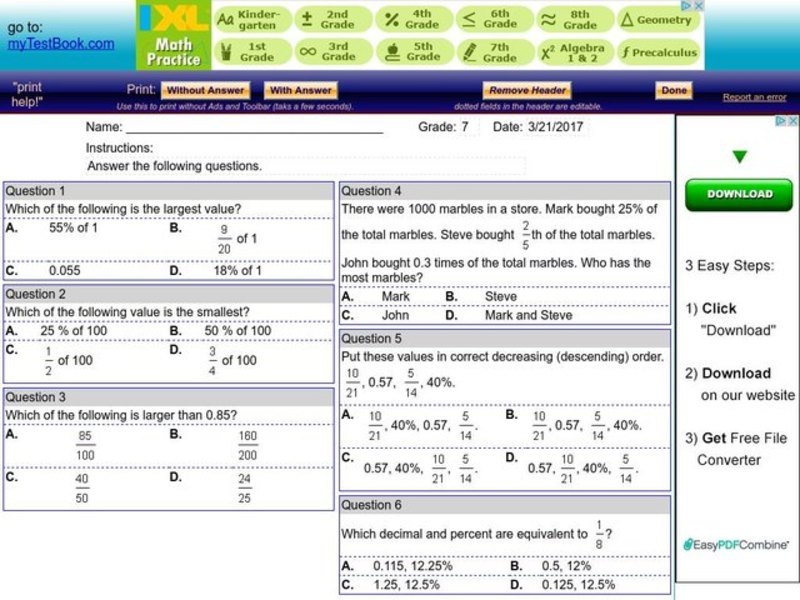Select Algebra 1 & 2 with the x² icon

546,51
